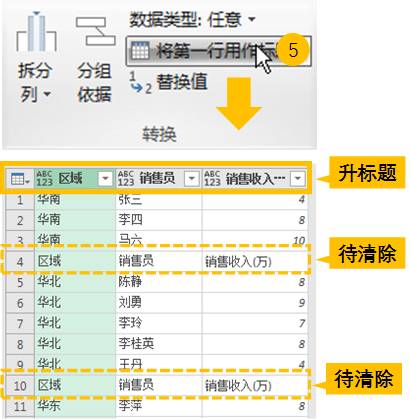Click cell 李玲 in row 7
Screen dimensions: 410x419
click(x=159, y=323)
